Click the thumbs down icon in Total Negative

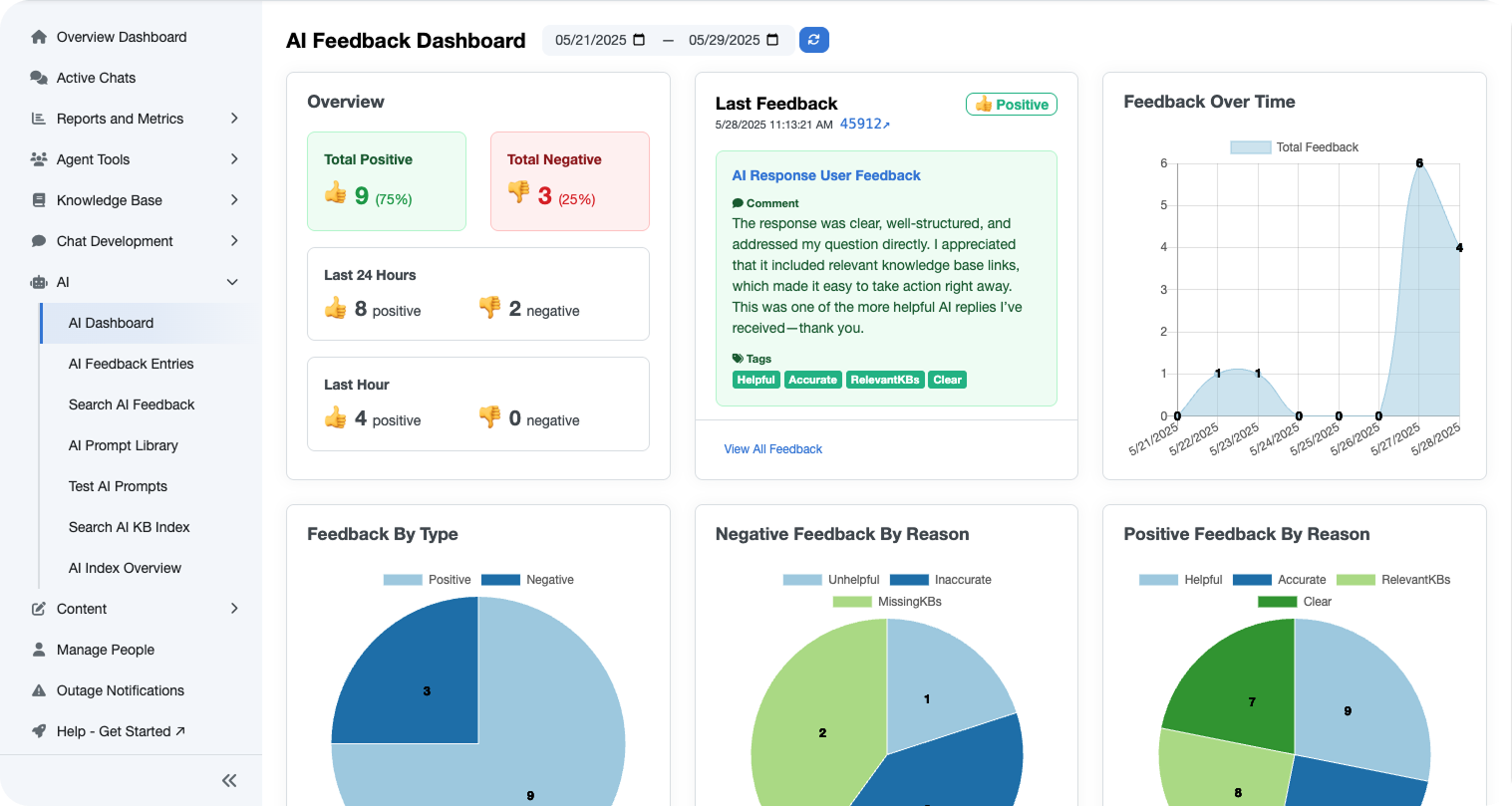[518, 191]
